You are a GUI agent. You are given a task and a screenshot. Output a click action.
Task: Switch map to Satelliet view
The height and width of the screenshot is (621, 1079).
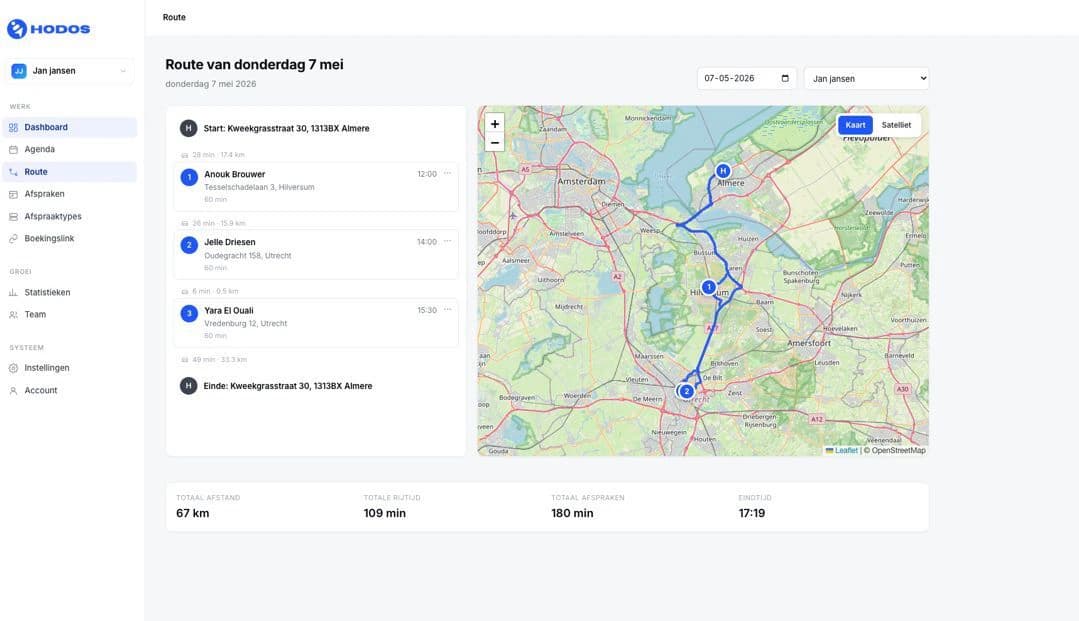896,125
